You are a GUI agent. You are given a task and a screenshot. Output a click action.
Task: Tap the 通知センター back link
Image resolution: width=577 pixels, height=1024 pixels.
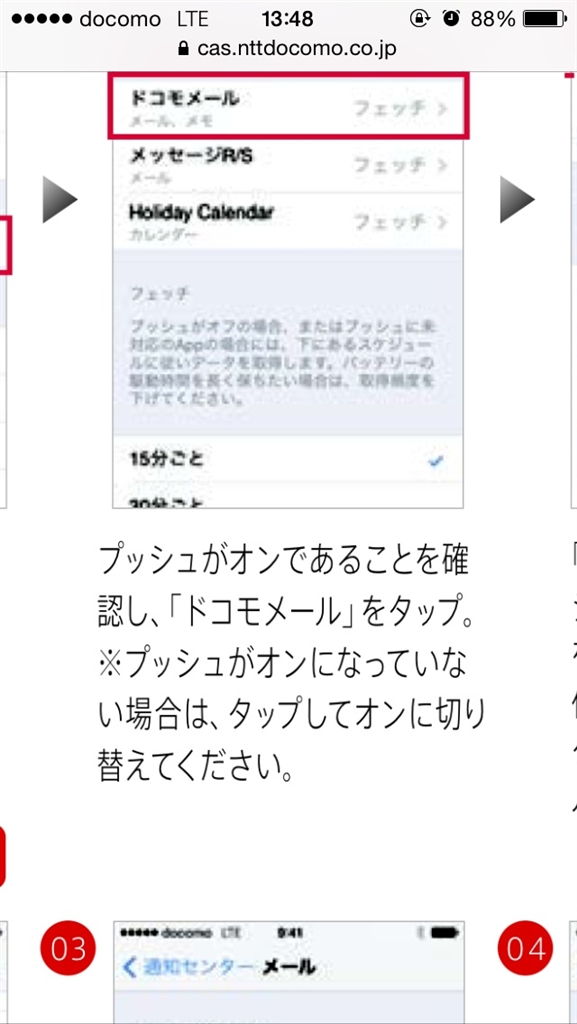pyautogui.click(x=188, y=967)
